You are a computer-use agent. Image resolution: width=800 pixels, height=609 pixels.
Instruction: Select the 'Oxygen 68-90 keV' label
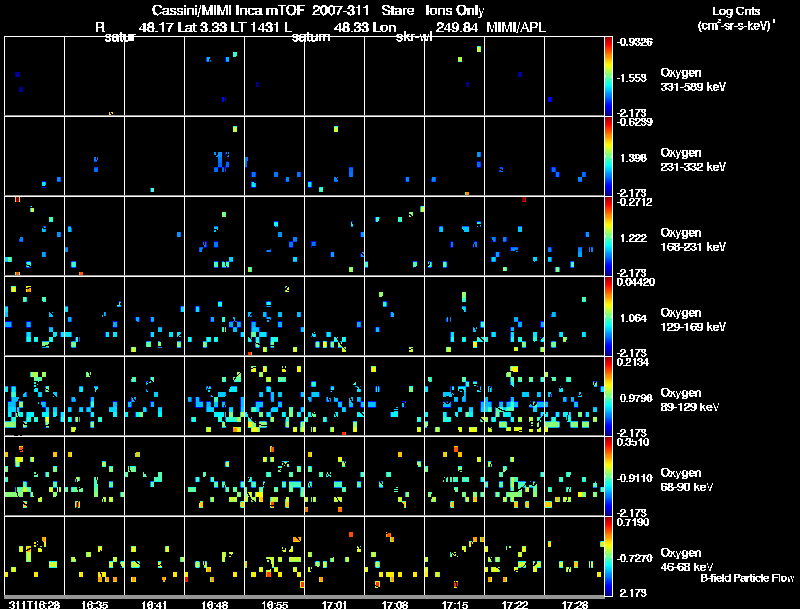(687, 480)
